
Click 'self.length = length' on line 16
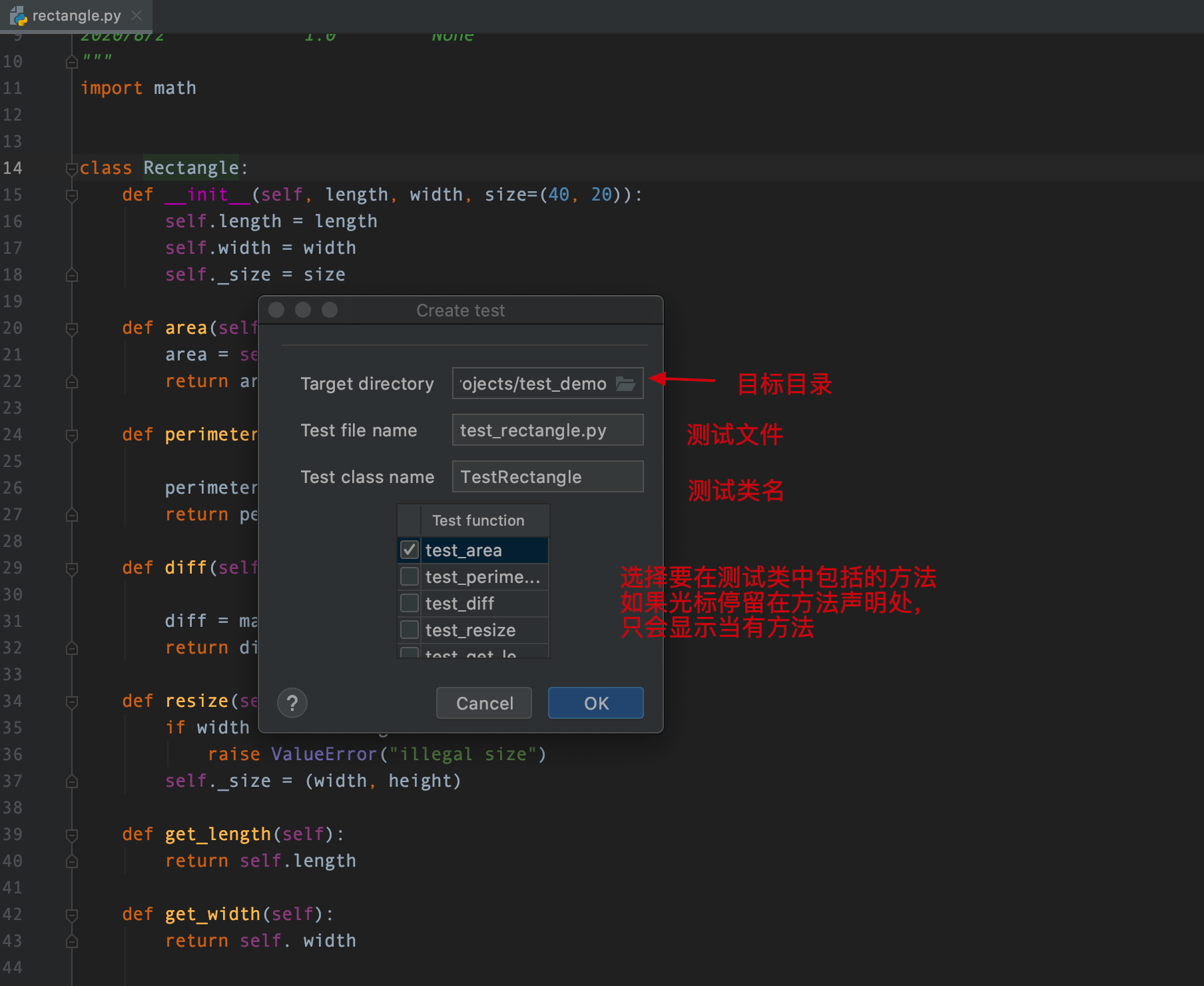click(x=271, y=221)
